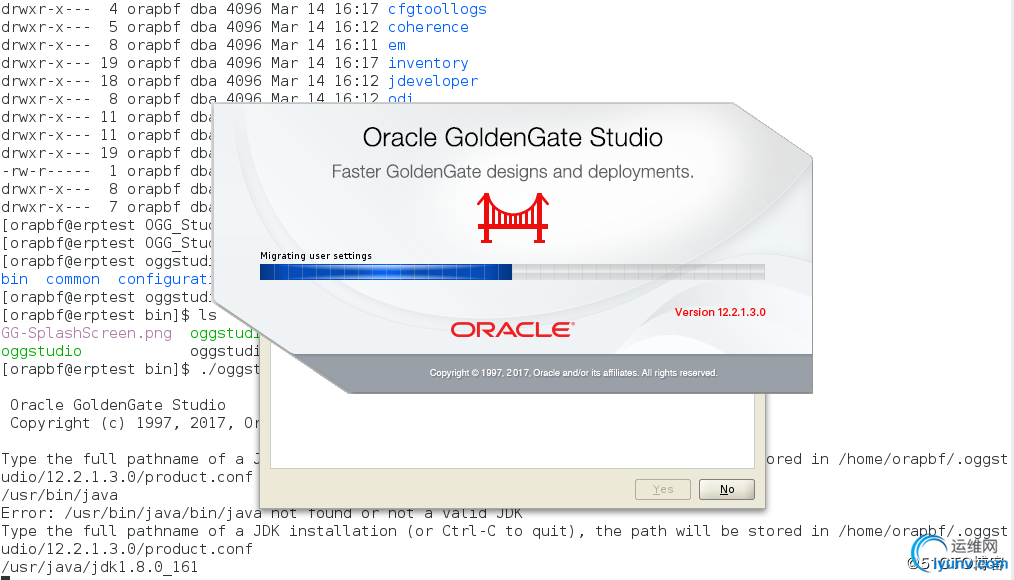Click the terminal cursor on the last line
Screen dimensions: 1014x580
pyautogui.click(x=5, y=578)
